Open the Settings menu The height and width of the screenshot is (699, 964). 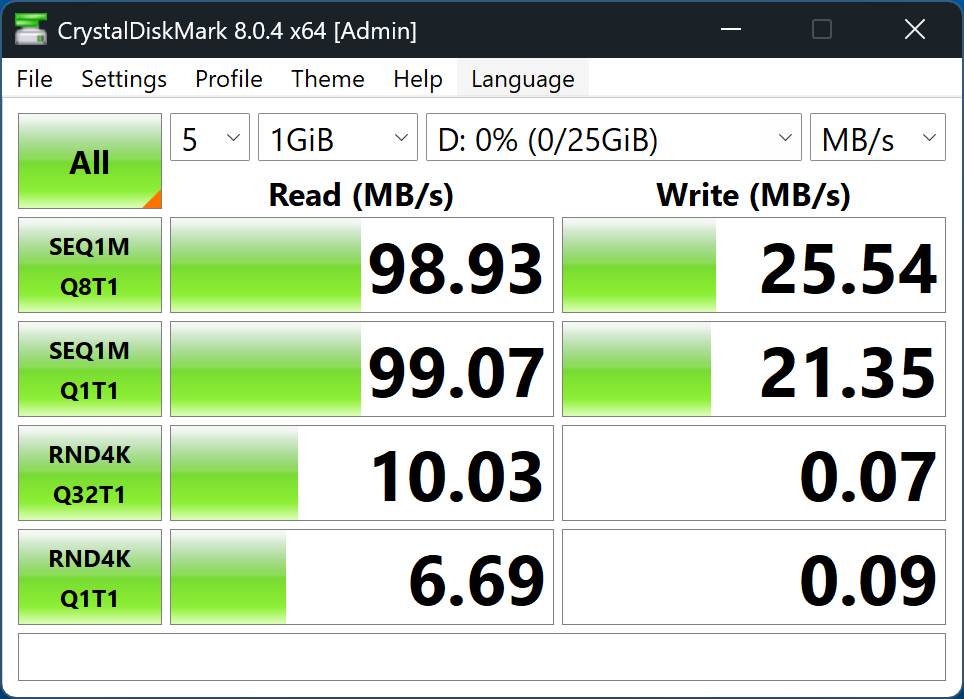pyautogui.click(x=124, y=79)
